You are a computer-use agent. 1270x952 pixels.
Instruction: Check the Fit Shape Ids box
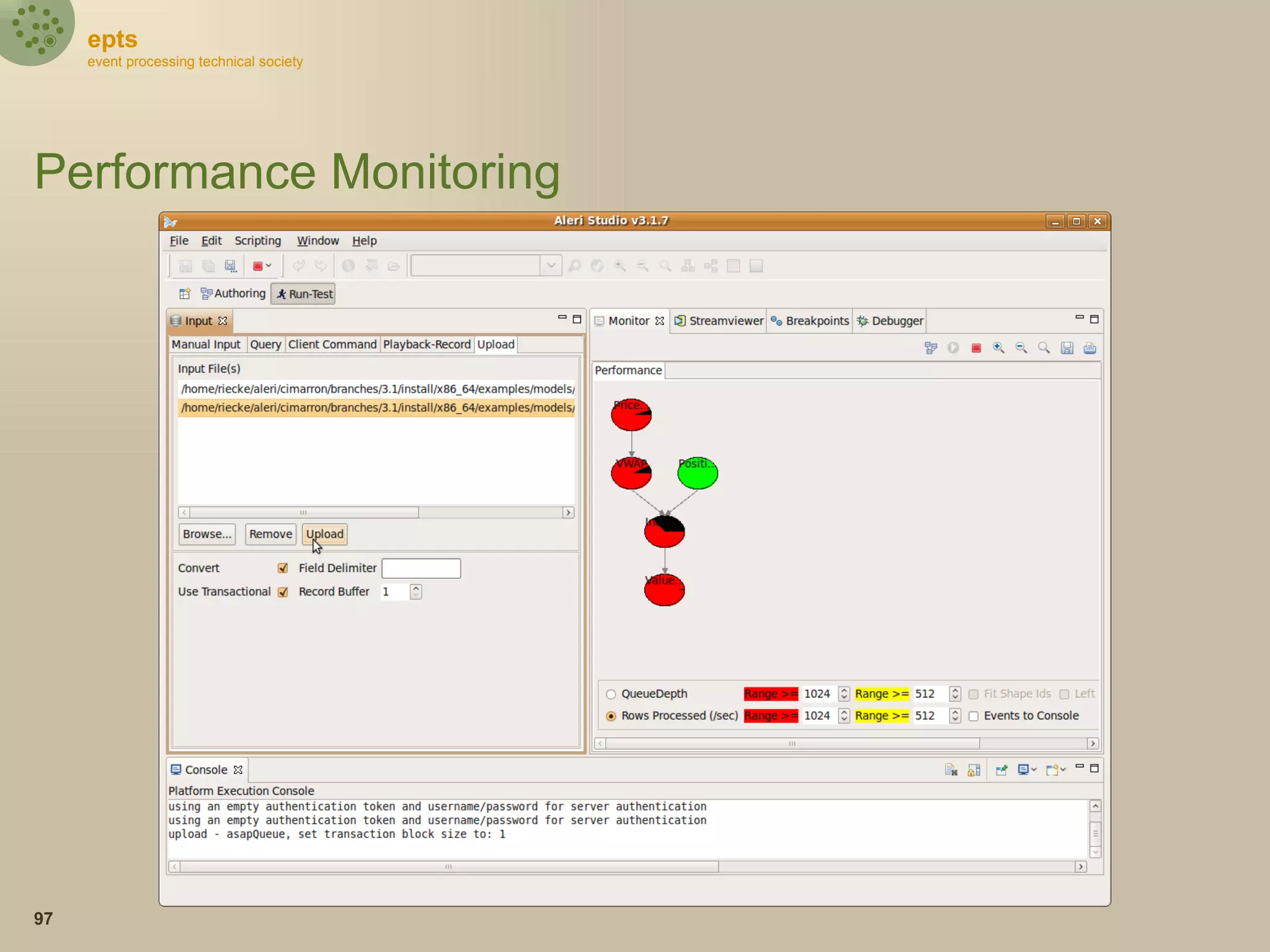(x=974, y=694)
